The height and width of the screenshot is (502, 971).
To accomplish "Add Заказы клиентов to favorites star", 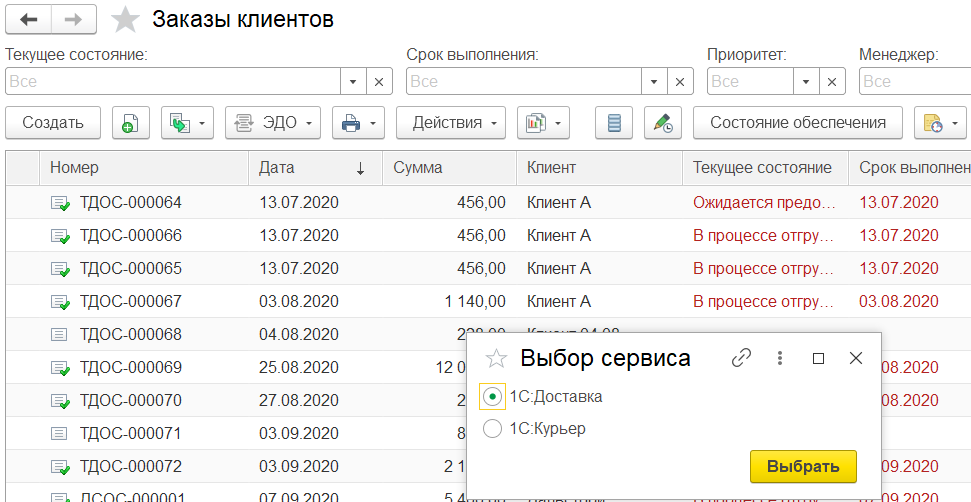I will pos(125,20).
